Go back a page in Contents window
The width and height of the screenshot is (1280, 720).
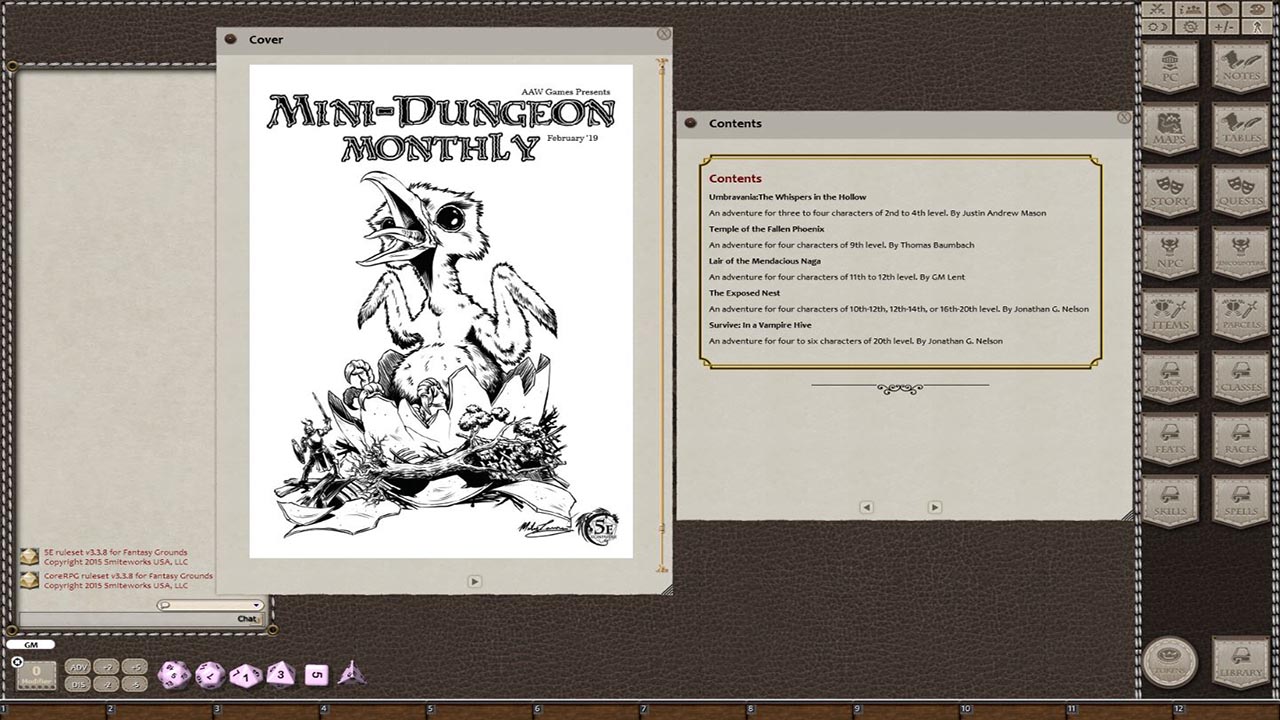tap(866, 507)
